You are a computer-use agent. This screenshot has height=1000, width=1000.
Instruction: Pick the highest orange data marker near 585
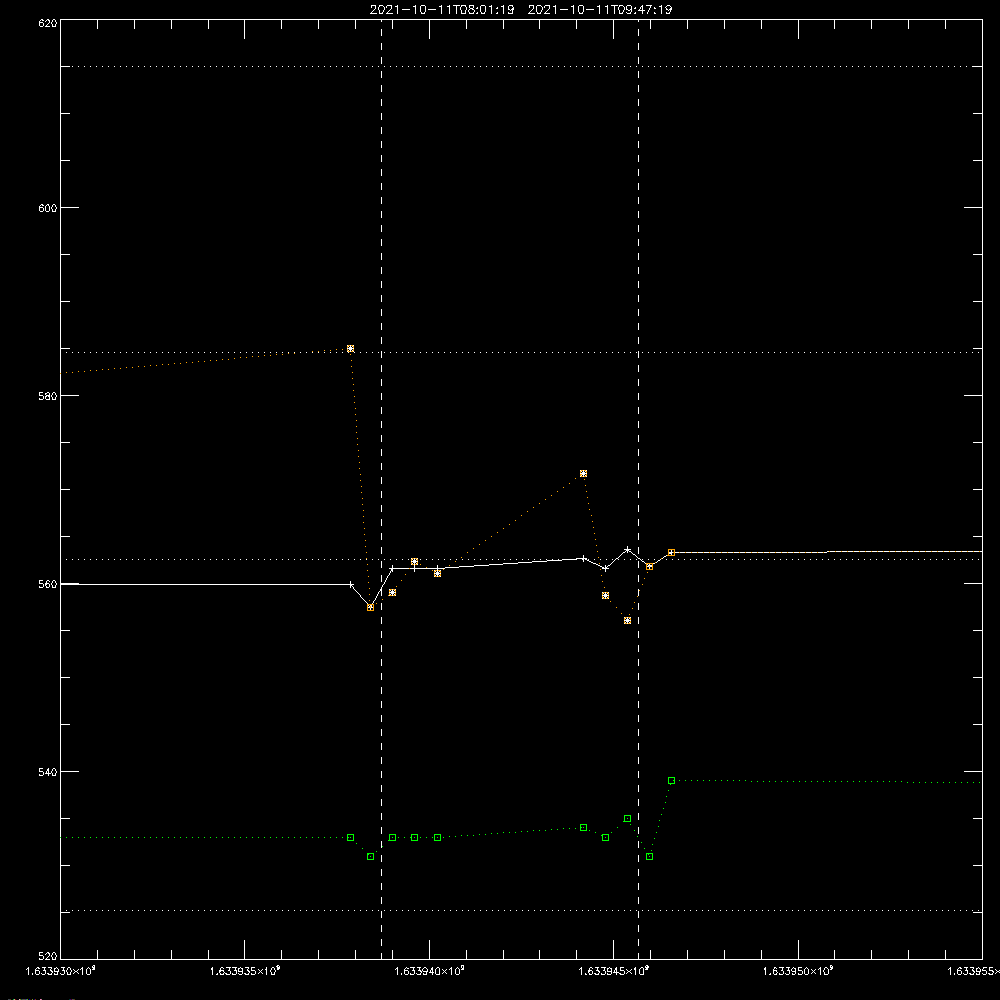350,349
